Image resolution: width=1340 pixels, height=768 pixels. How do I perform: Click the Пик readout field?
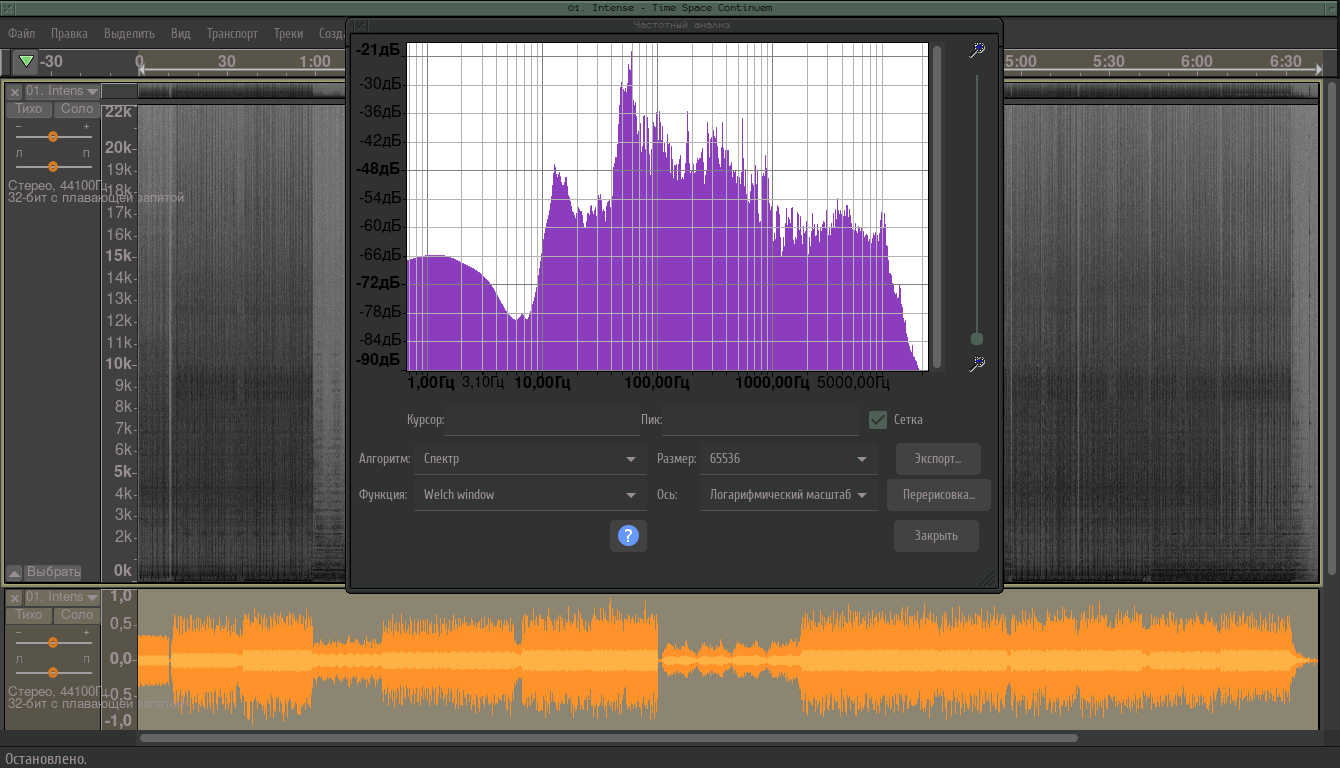(x=760, y=420)
